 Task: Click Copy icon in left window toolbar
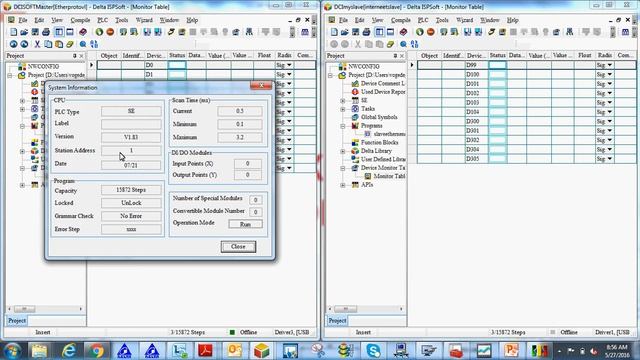(48, 44)
